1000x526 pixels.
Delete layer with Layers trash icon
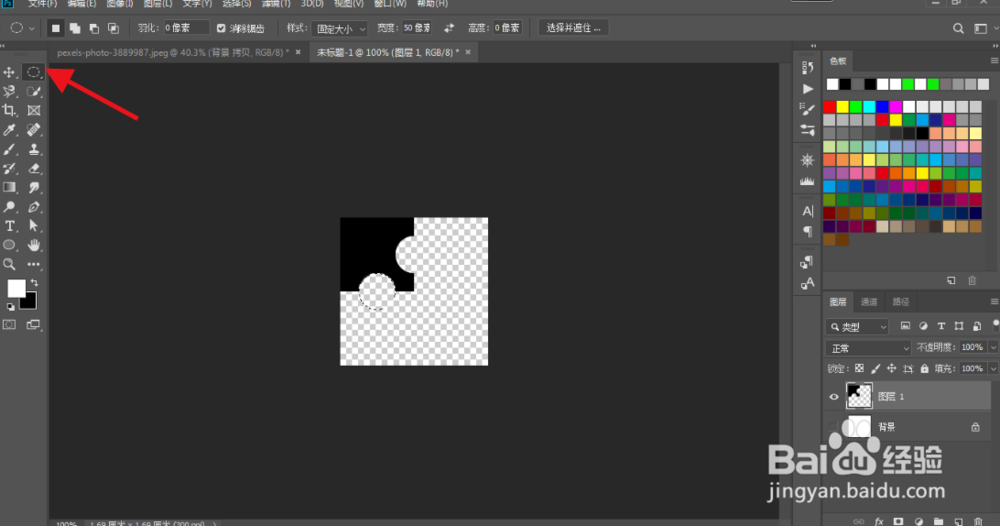978,521
